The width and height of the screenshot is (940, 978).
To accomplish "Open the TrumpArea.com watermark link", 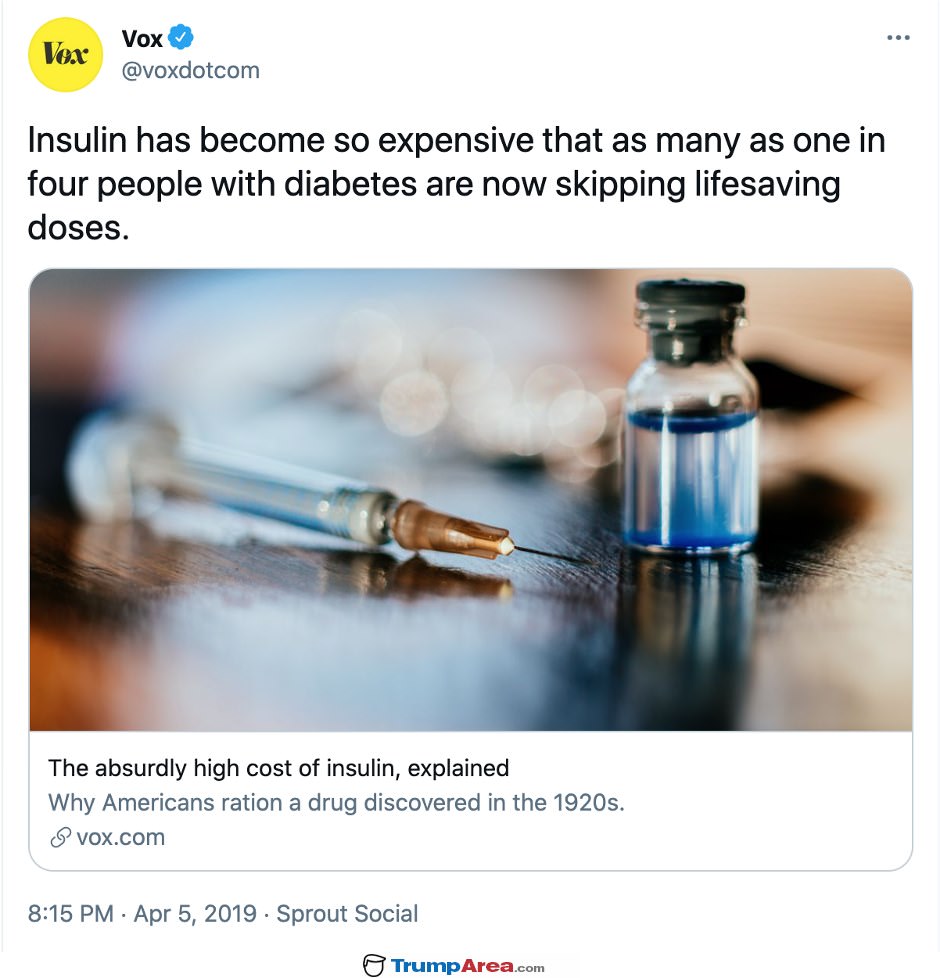I will tap(467, 966).
